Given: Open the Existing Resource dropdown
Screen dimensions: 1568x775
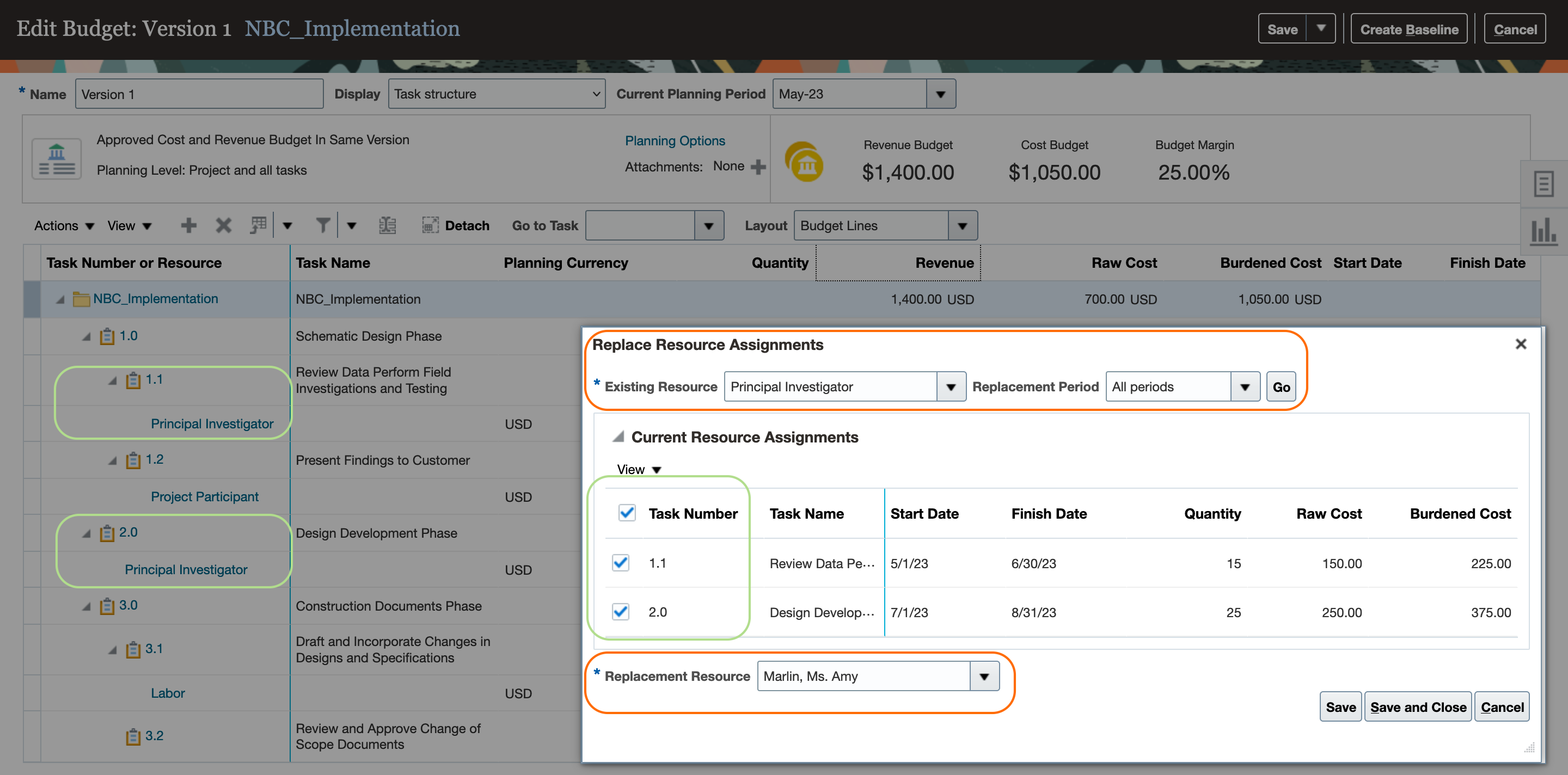Looking at the screenshot, I should tap(951, 387).
